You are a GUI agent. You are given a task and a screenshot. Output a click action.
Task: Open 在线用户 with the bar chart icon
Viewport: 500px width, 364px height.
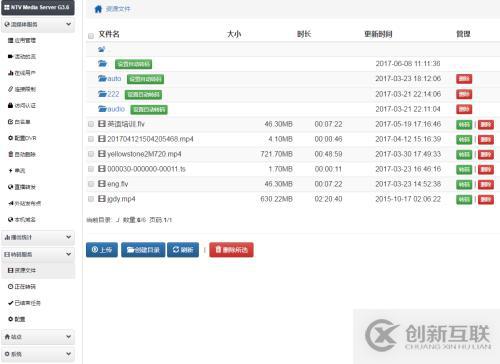[22, 73]
